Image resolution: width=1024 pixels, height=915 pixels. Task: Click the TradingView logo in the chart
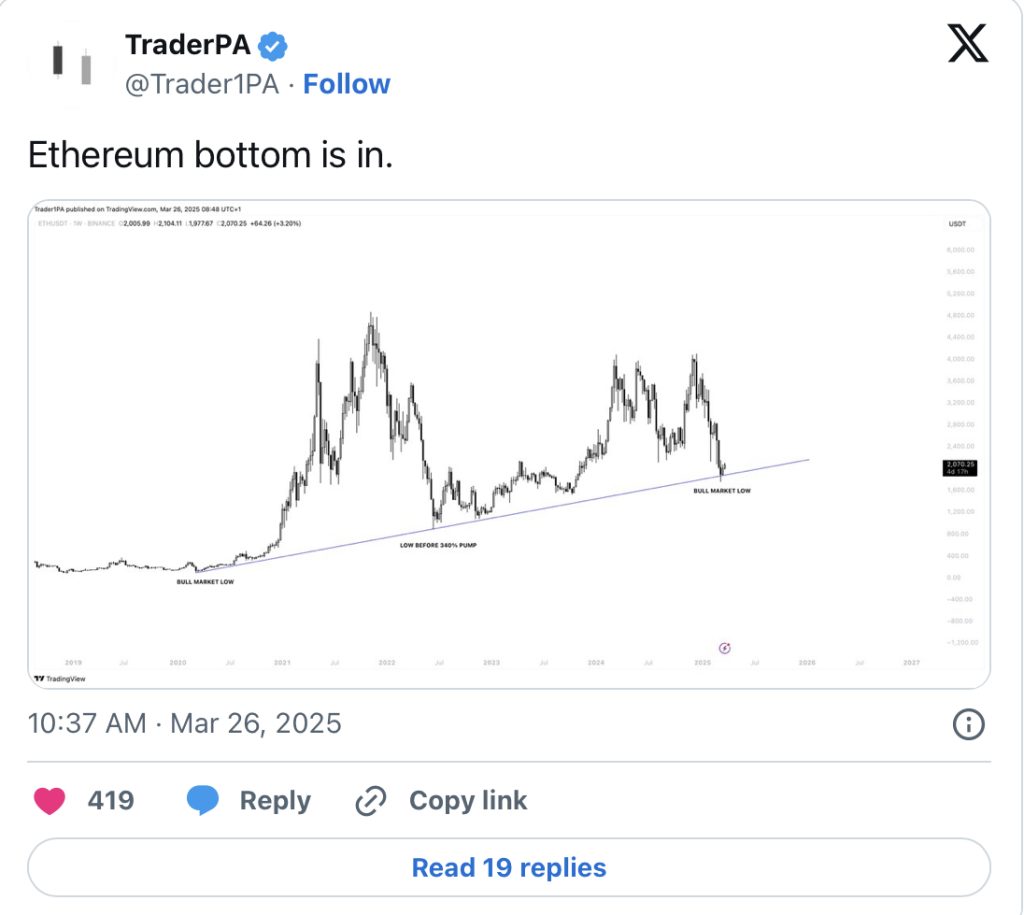point(60,679)
